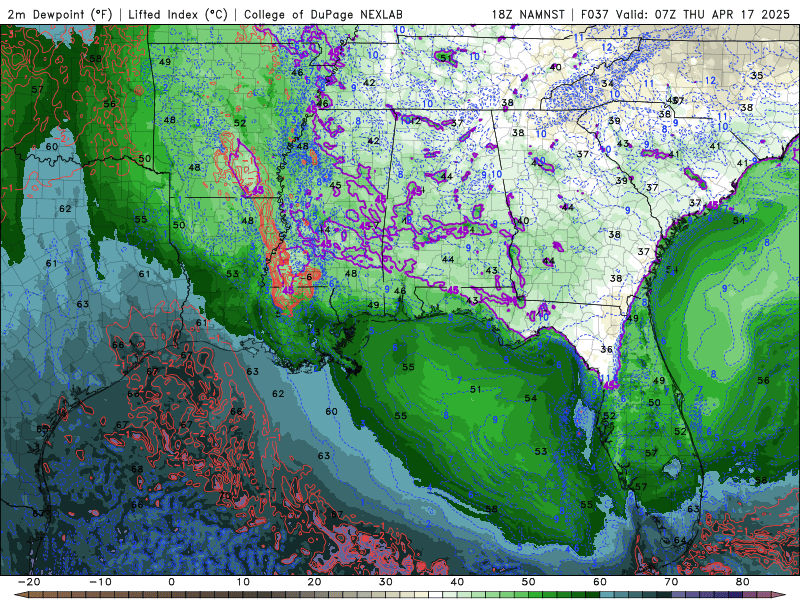Click the left end arrow of the color bar
The image size is (800, 600).
point(20,594)
